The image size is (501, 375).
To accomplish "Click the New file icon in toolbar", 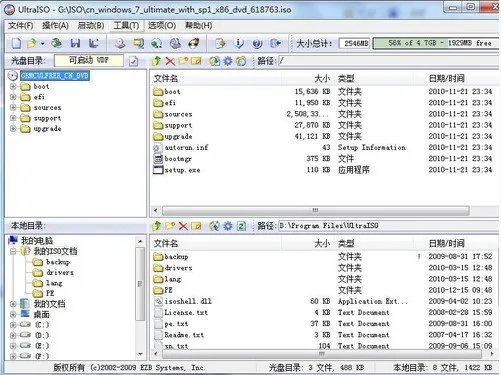I will 16,43.
